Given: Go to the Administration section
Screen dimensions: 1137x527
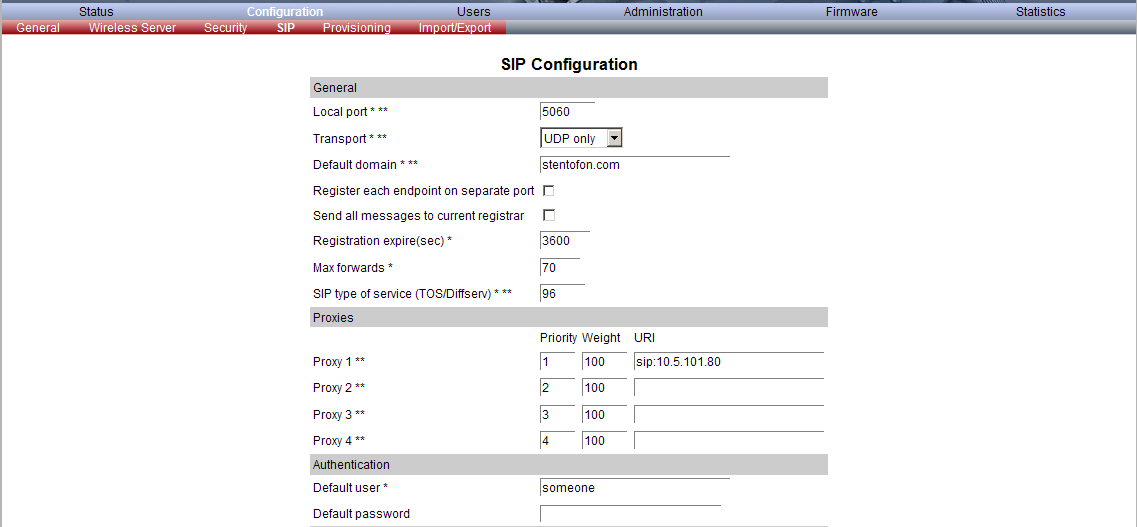Looking at the screenshot, I should tap(663, 12).
